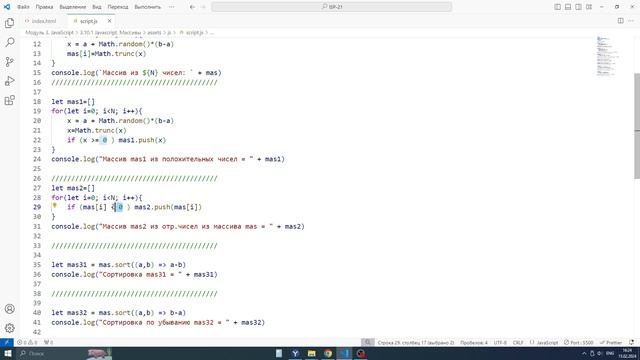Click the volume icon in system tray
The image size is (640, 360).
point(599,353)
